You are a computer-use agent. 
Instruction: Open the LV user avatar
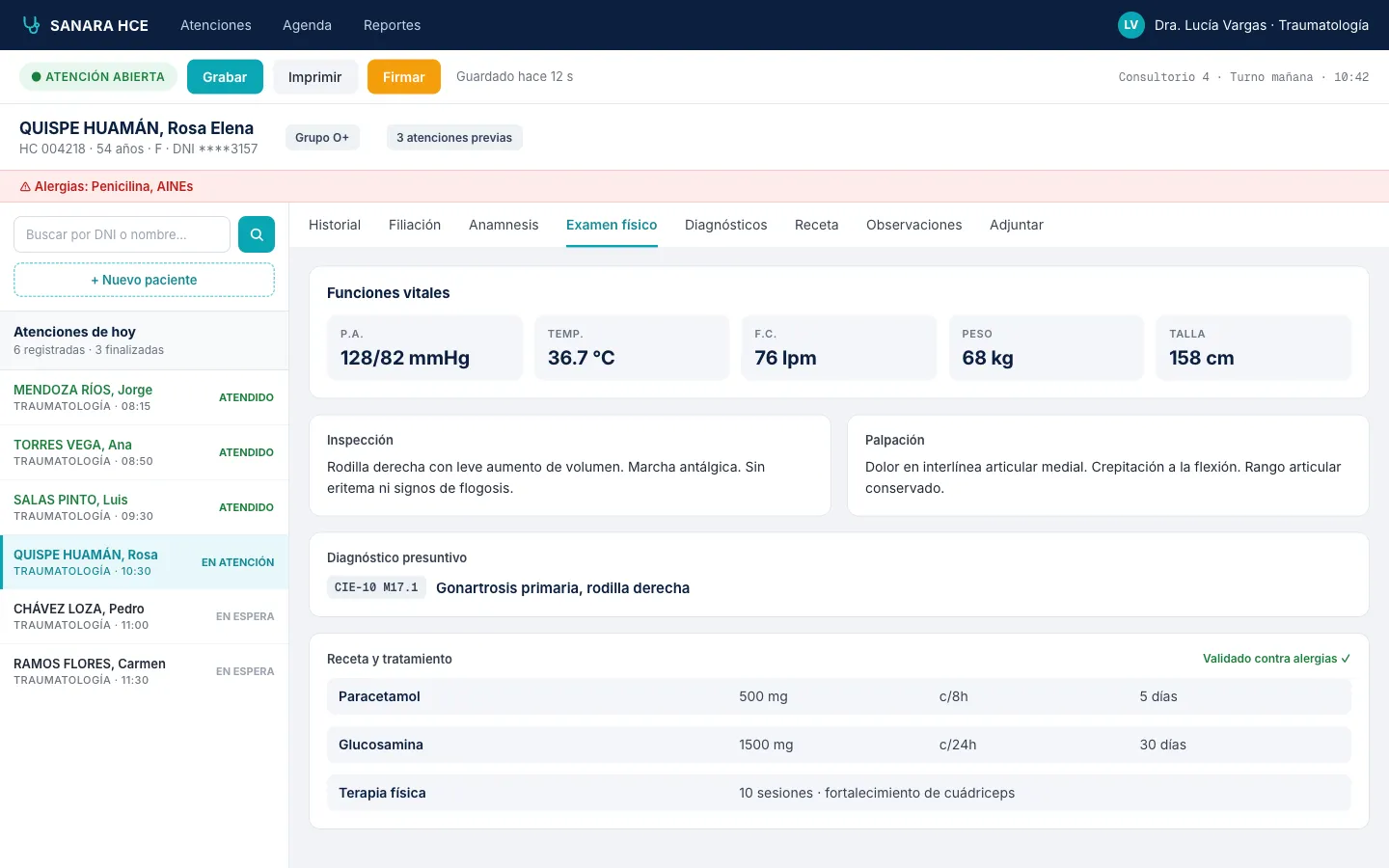(x=1130, y=25)
